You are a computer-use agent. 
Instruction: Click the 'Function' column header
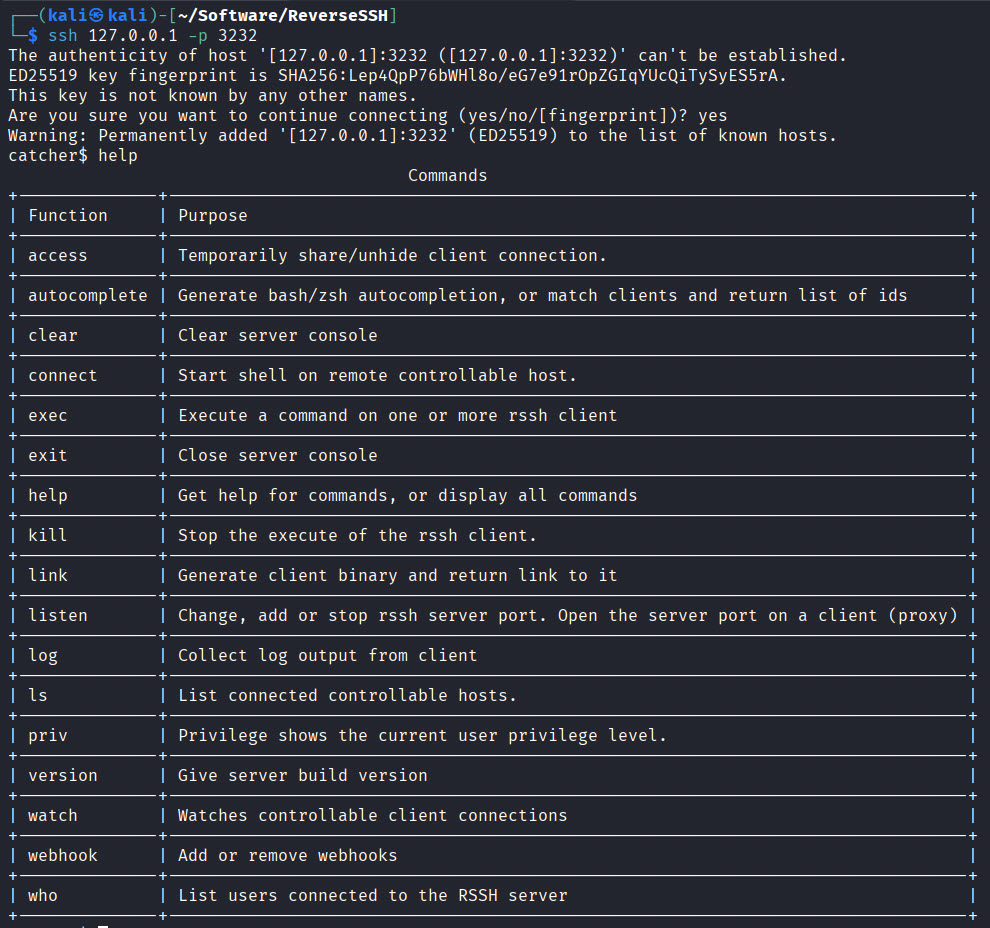[x=68, y=215]
